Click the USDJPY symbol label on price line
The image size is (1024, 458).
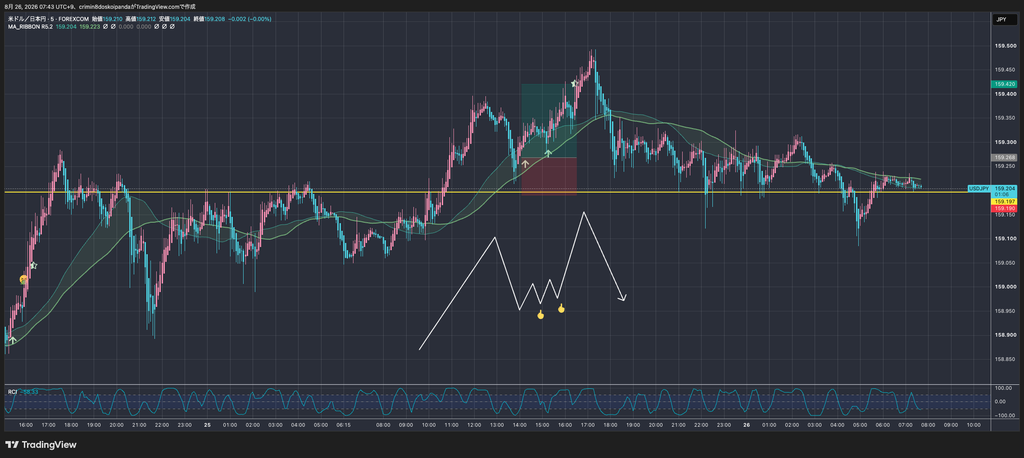[979, 188]
